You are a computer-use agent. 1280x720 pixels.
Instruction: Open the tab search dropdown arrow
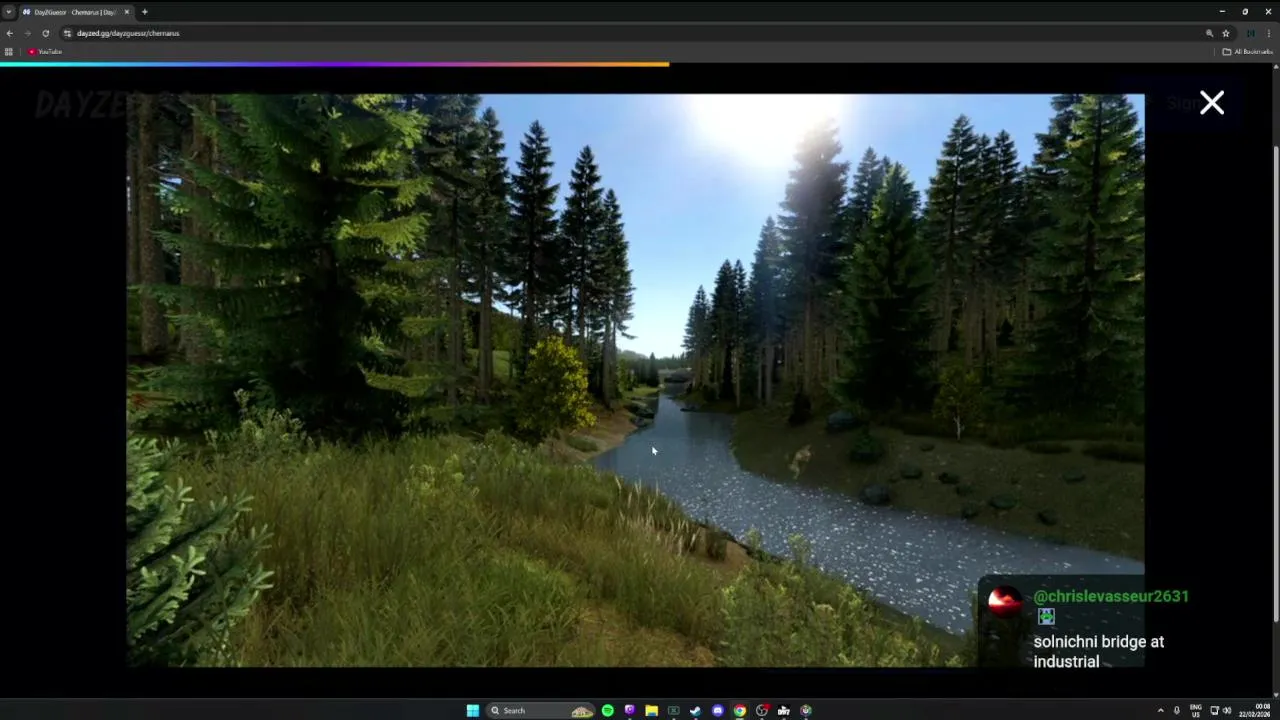click(9, 12)
